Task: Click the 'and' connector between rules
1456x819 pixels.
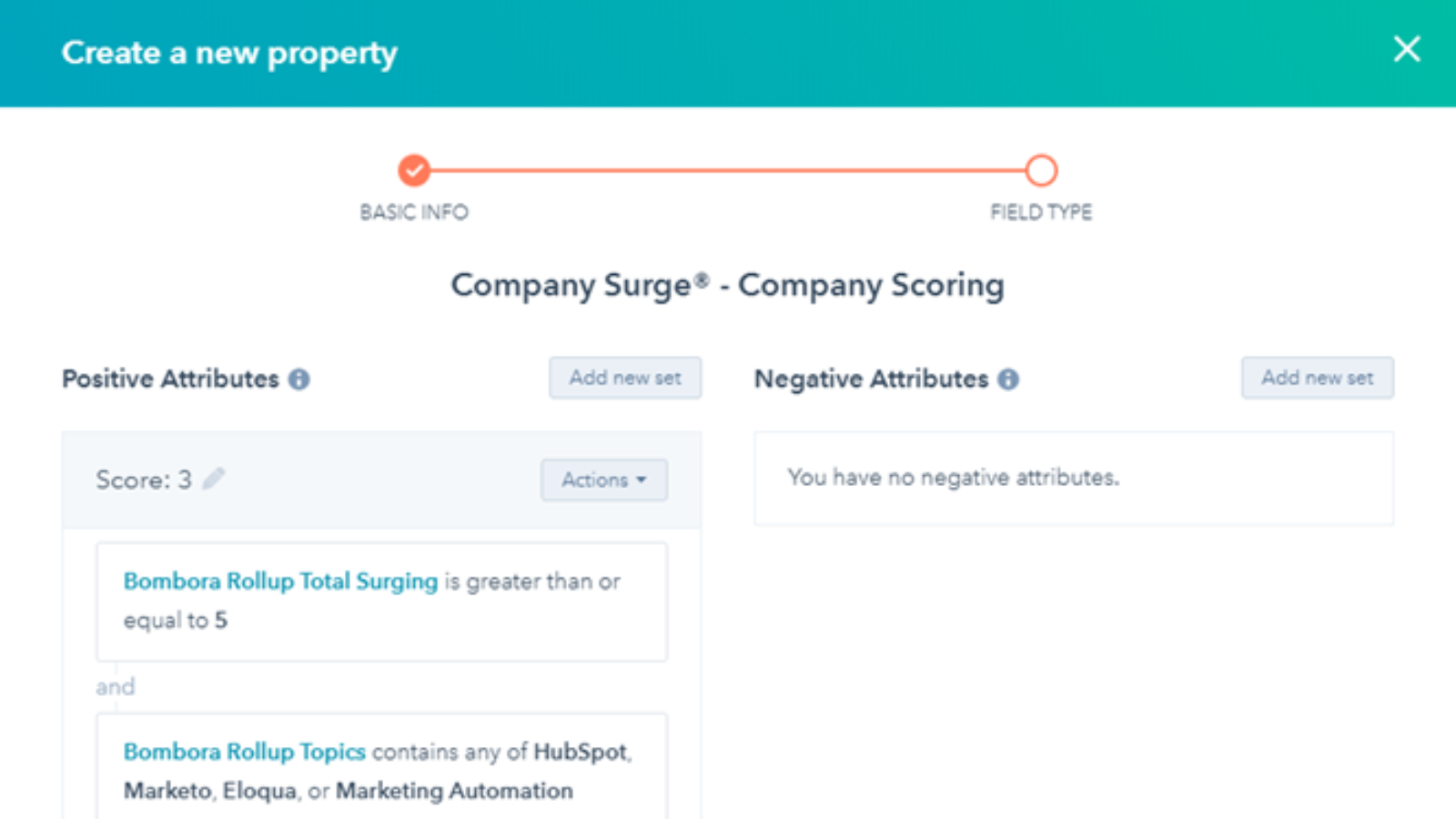Action: click(x=116, y=687)
